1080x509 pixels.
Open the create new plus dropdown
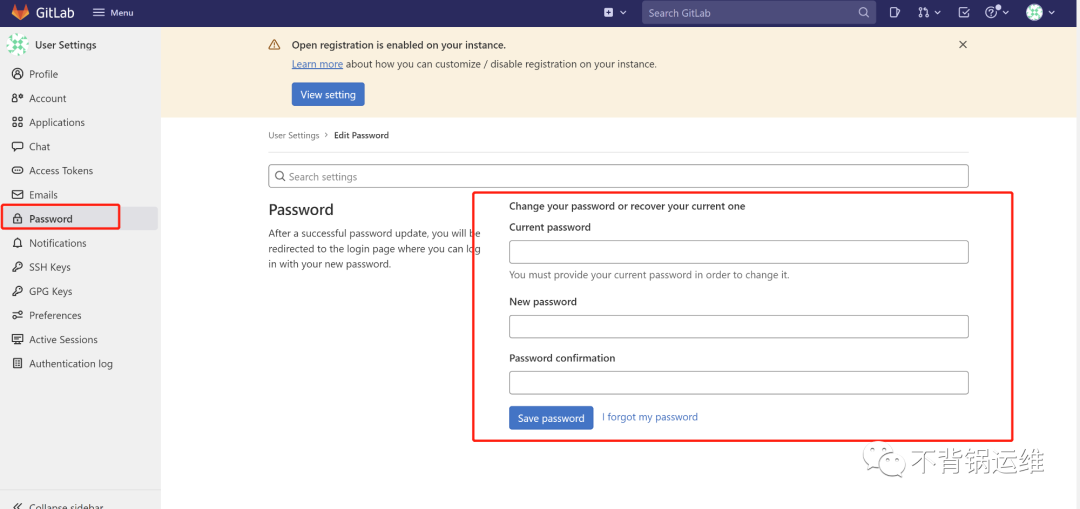[x=615, y=12]
